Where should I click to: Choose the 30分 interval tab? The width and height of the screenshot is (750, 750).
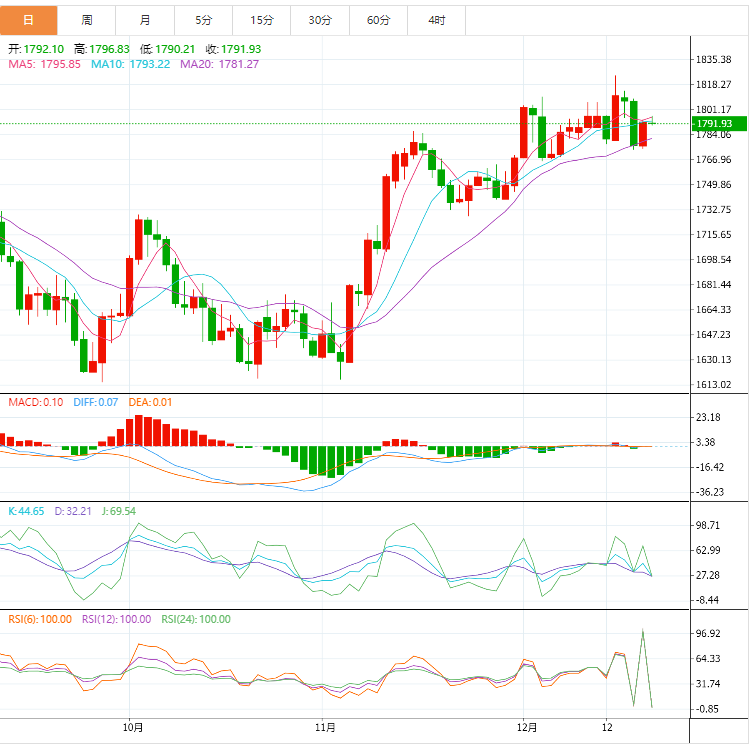point(320,20)
